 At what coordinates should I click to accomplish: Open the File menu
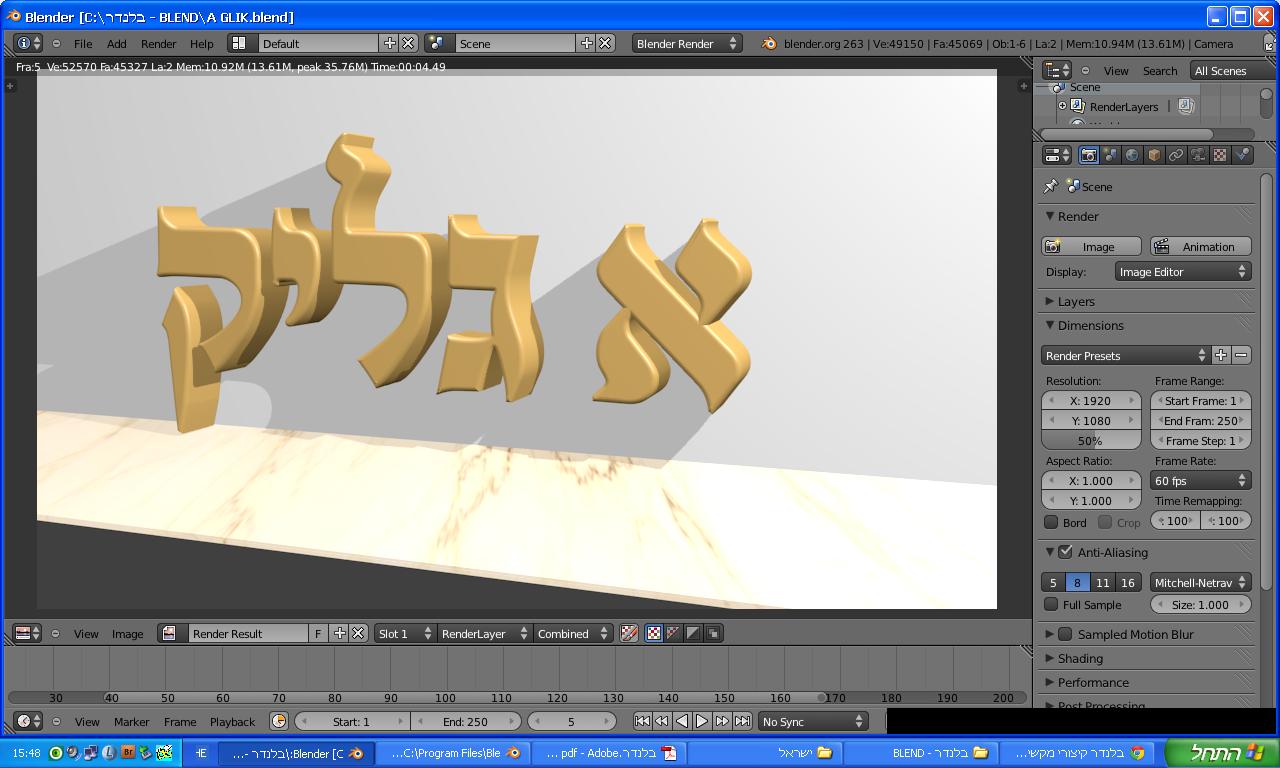[x=83, y=43]
